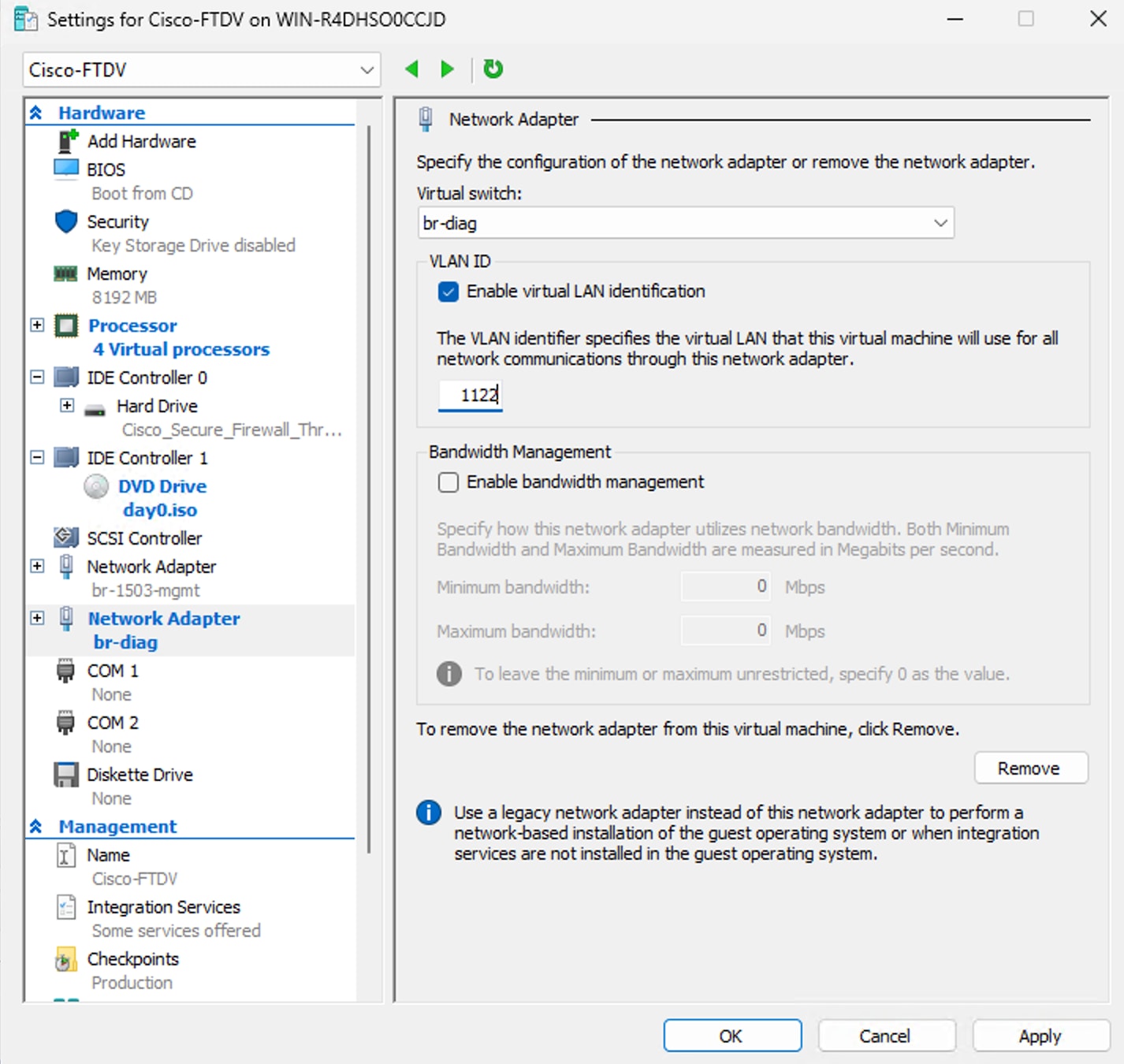This screenshot has height=1064, width=1124.
Task: Click the VLAN identifier input field
Action: tap(471, 395)
